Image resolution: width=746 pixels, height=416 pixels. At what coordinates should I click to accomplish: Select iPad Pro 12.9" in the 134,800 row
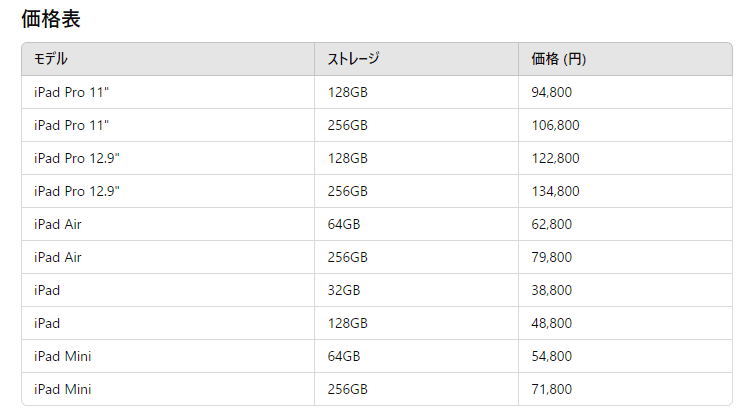coord(76,191)
